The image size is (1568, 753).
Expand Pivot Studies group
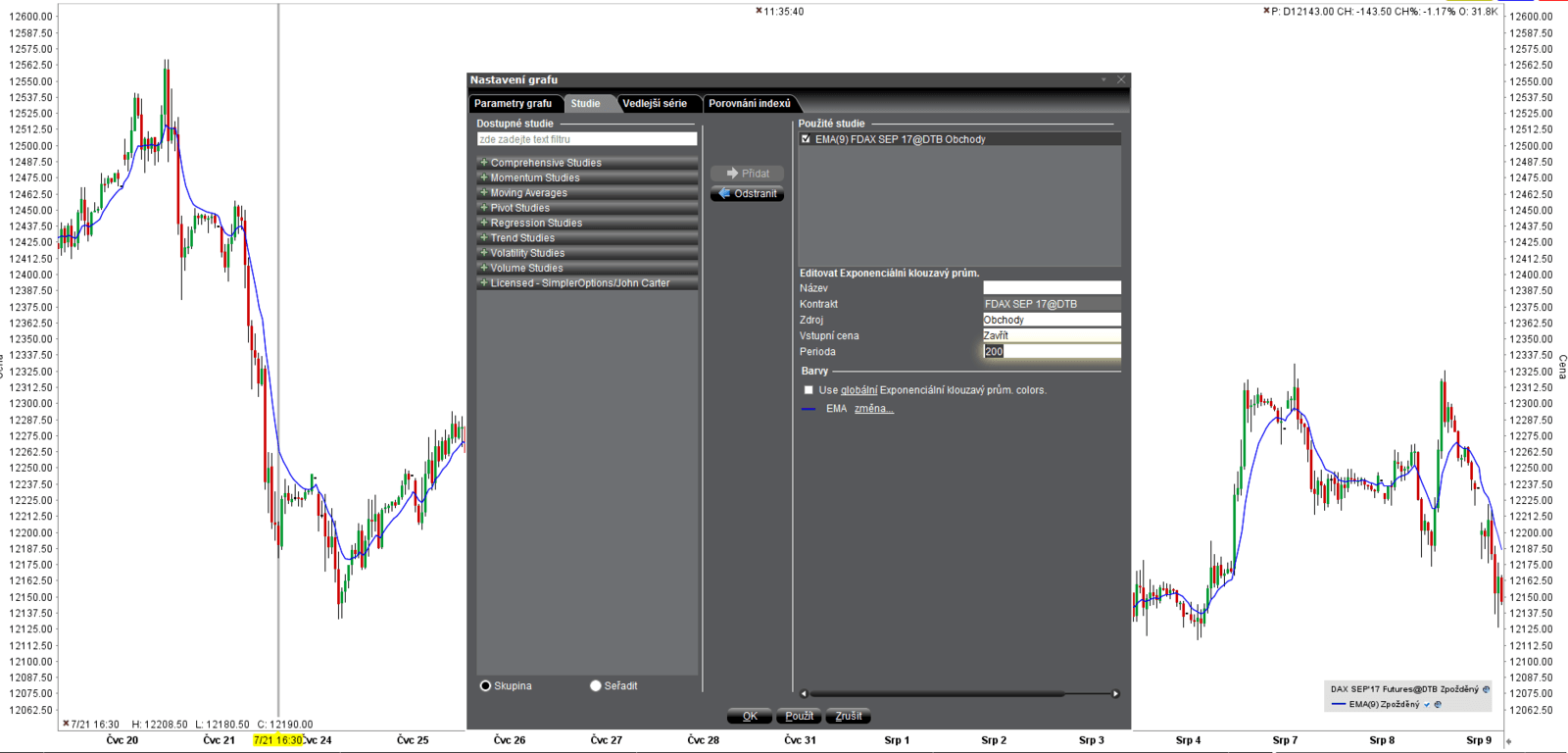(x=483, y=208)
